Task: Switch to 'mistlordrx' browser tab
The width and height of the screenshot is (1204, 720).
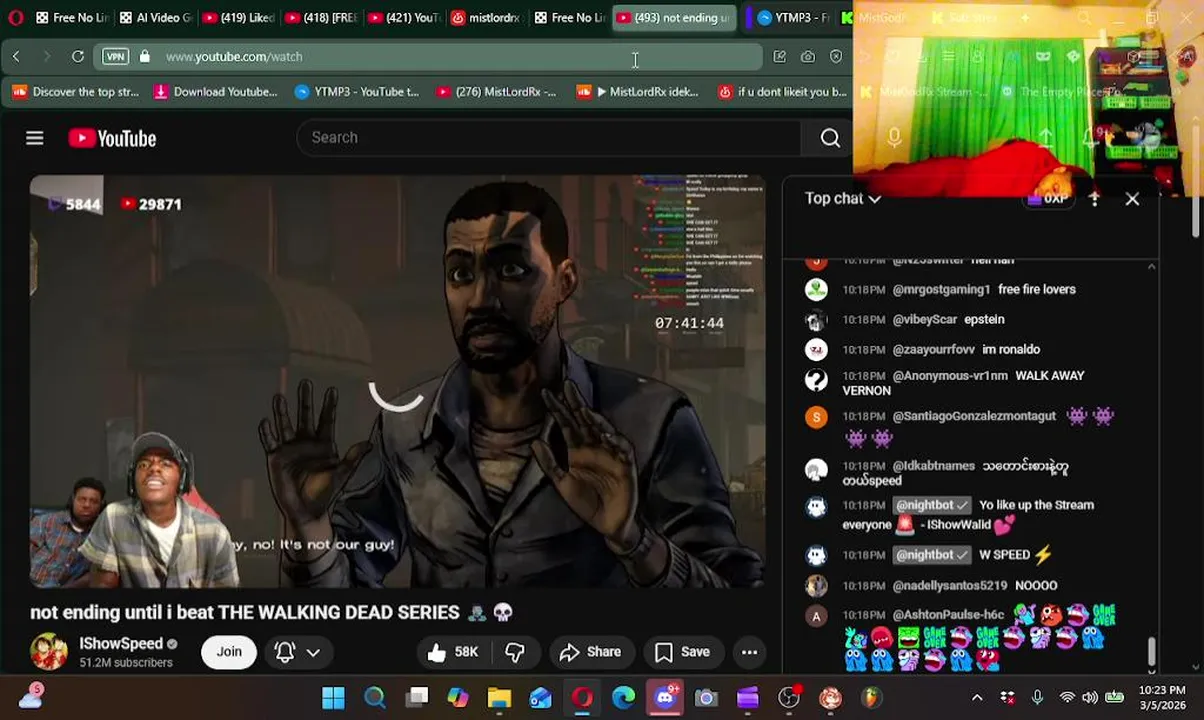Action: tap(486, 18)
